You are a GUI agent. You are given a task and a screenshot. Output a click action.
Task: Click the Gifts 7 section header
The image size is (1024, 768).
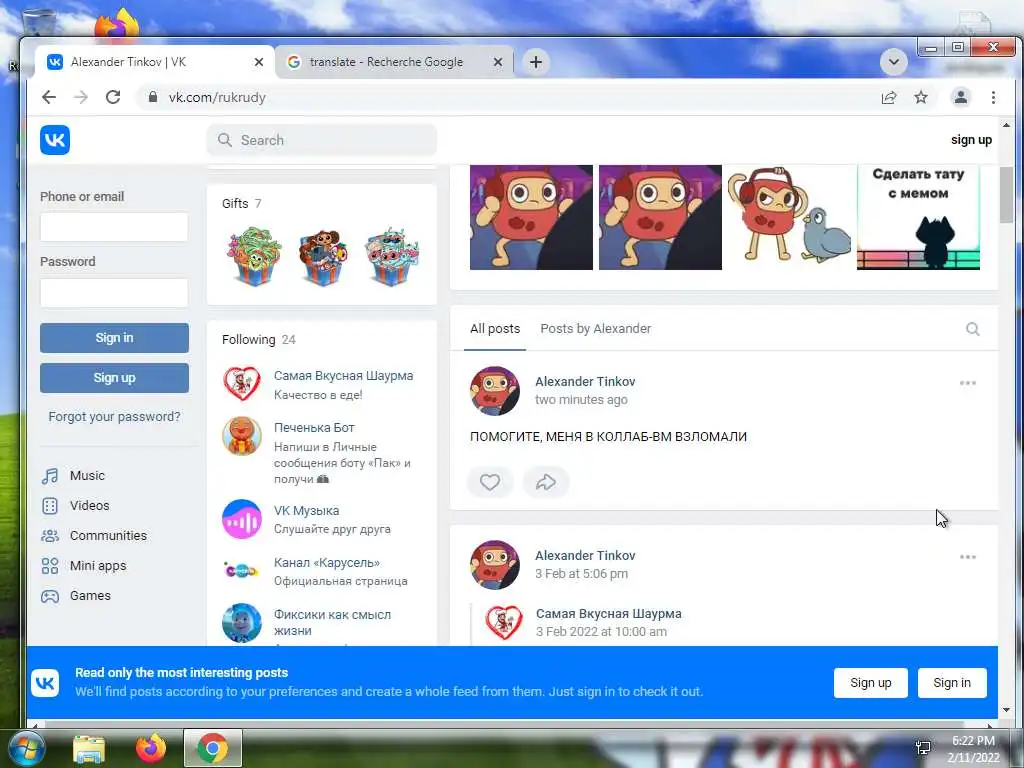point(242,203)
